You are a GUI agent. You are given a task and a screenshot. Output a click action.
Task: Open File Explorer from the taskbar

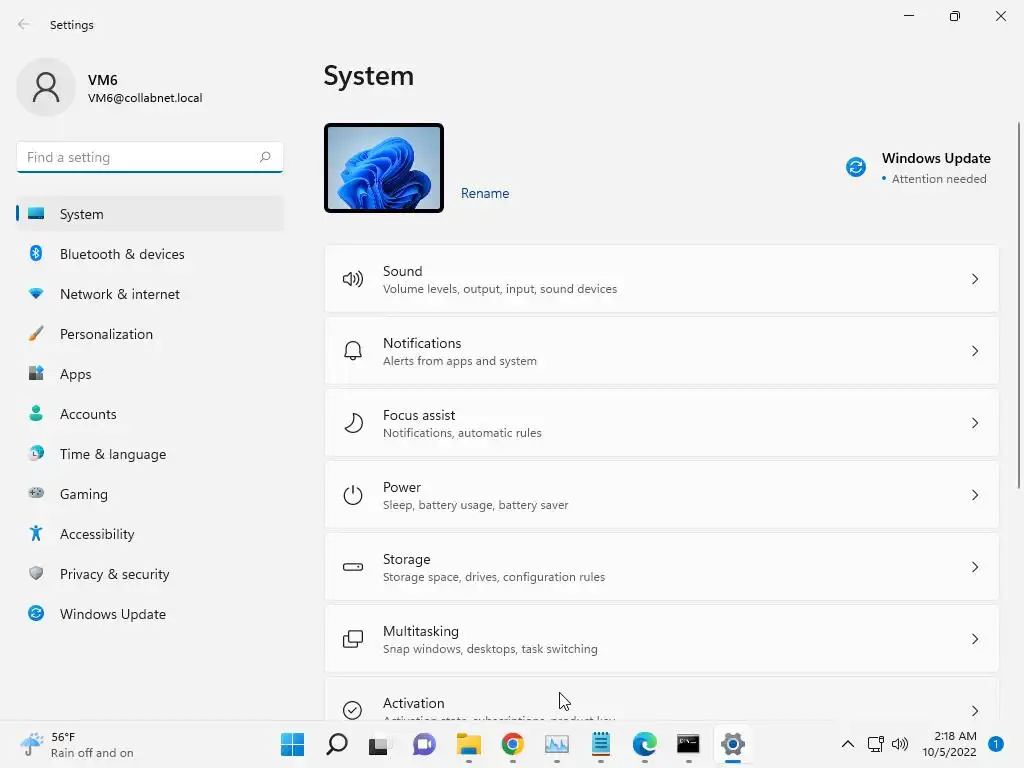[468, 744]
